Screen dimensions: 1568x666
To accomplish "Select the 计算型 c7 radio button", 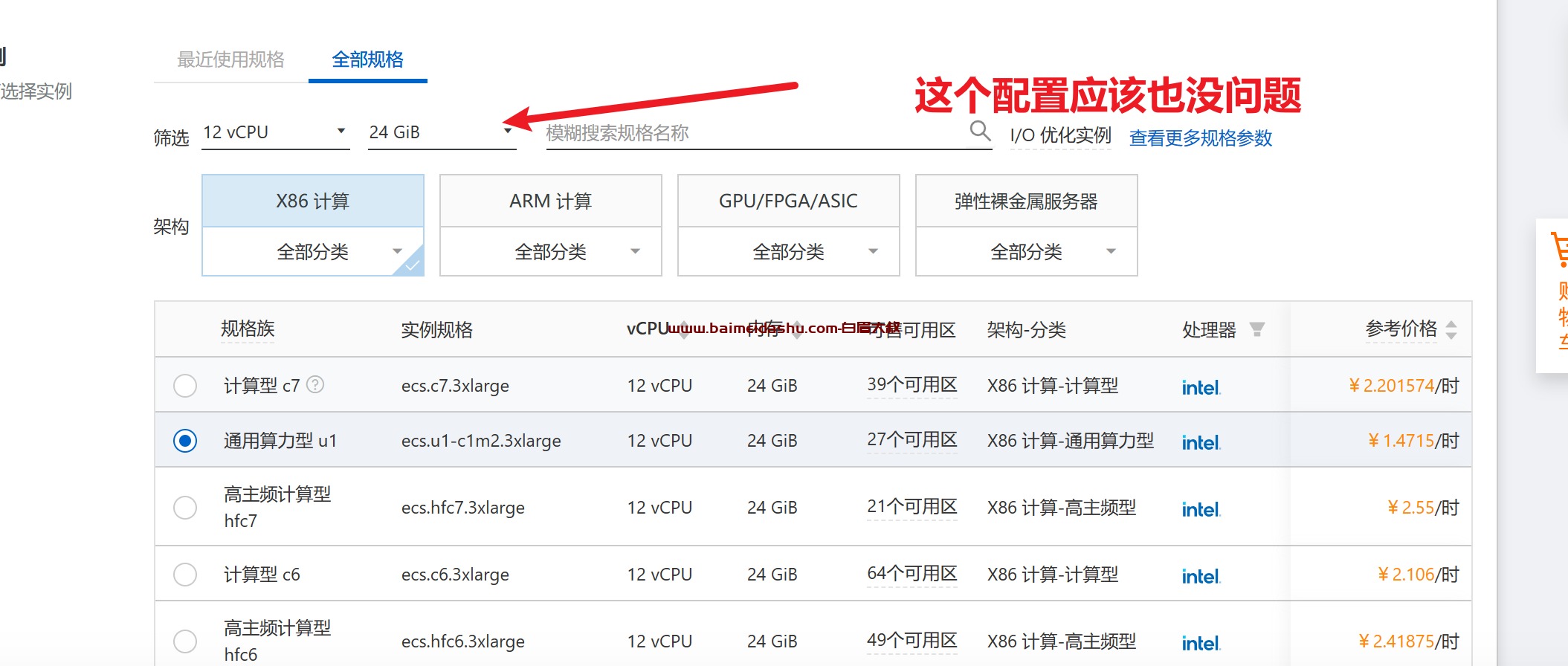I will click(x=185, y=386).
